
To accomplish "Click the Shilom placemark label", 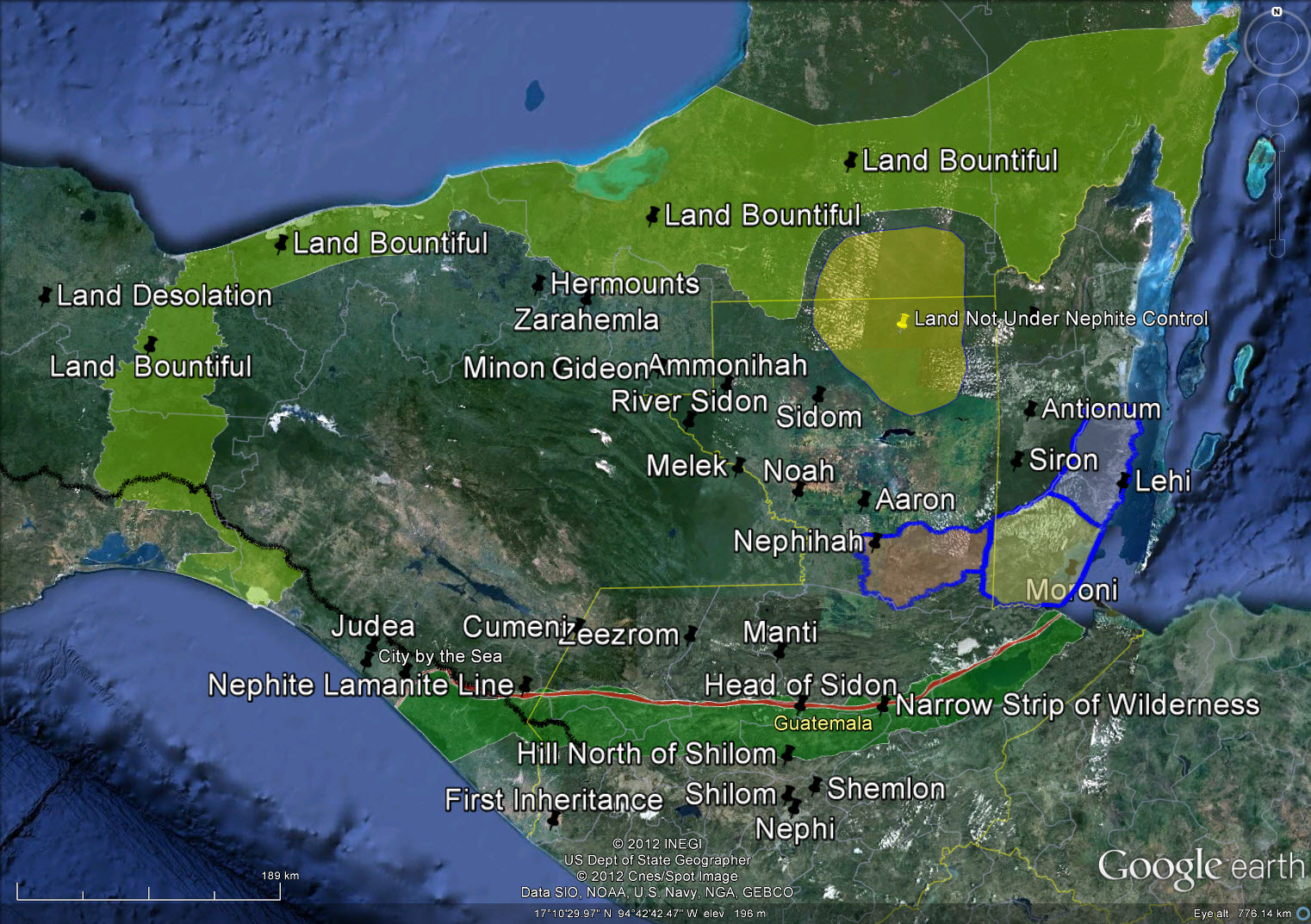I will click(730, 794).
